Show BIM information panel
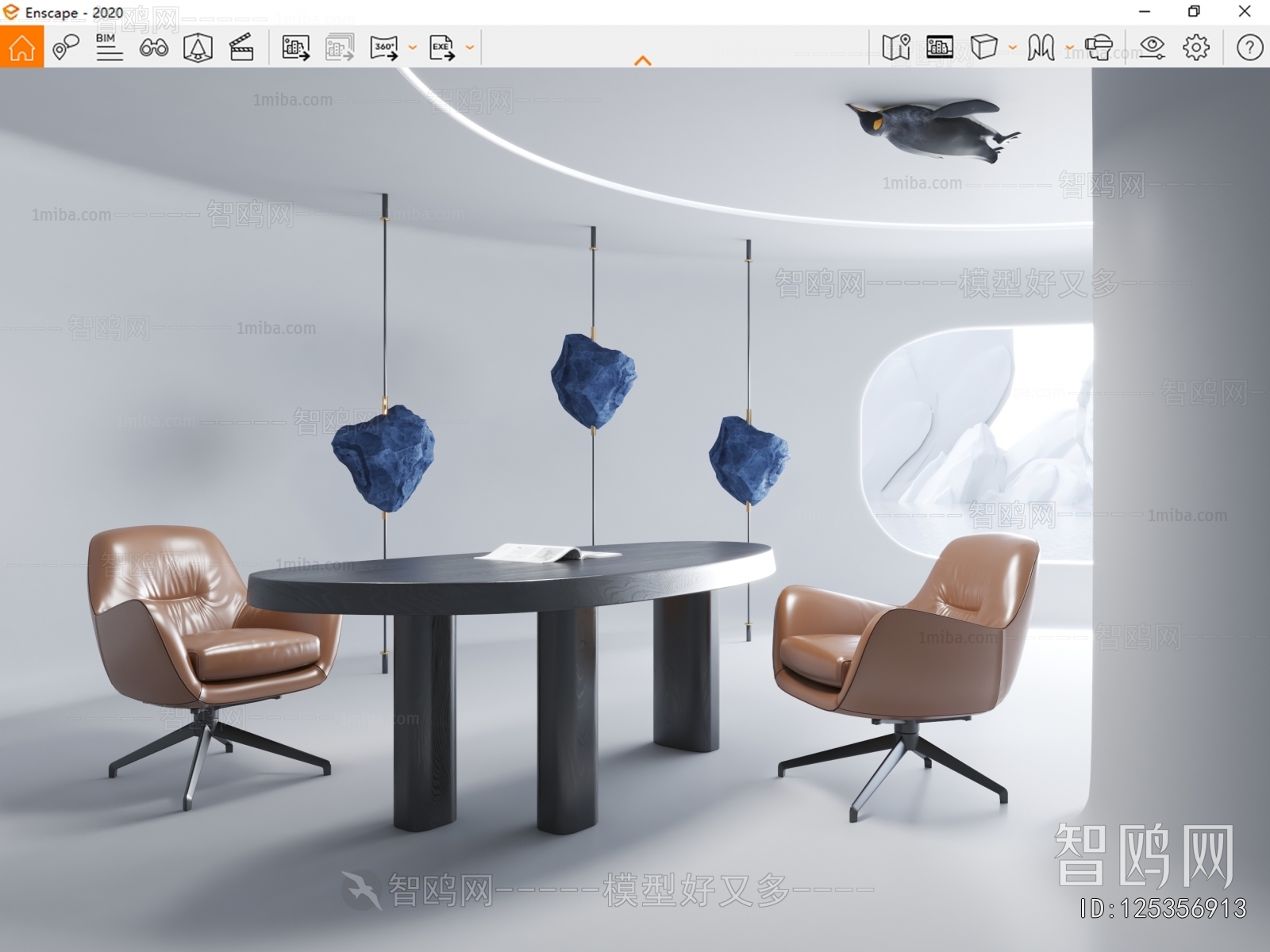The height and width of the screenshot is (952, 1270). coord(109,48)
